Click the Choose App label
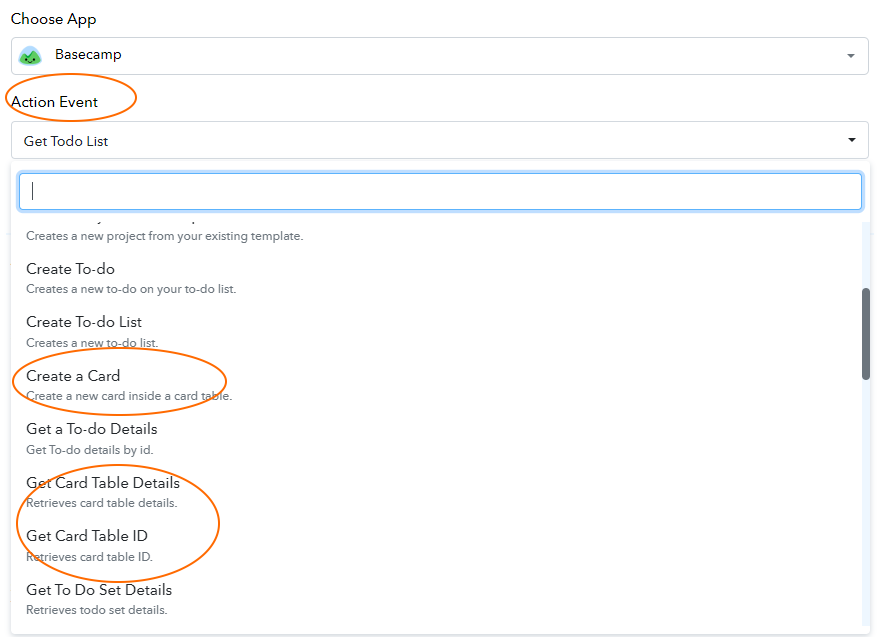 (x=53, y=19)
